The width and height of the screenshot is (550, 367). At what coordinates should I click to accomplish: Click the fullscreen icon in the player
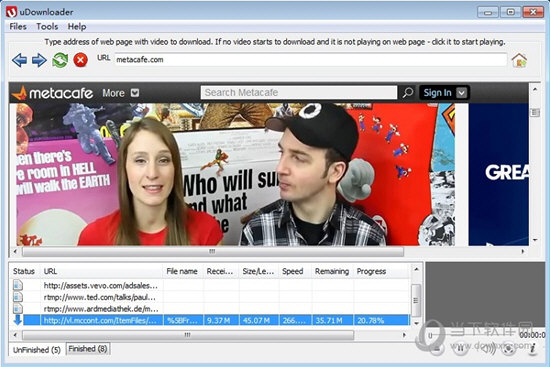pos(508,348)
